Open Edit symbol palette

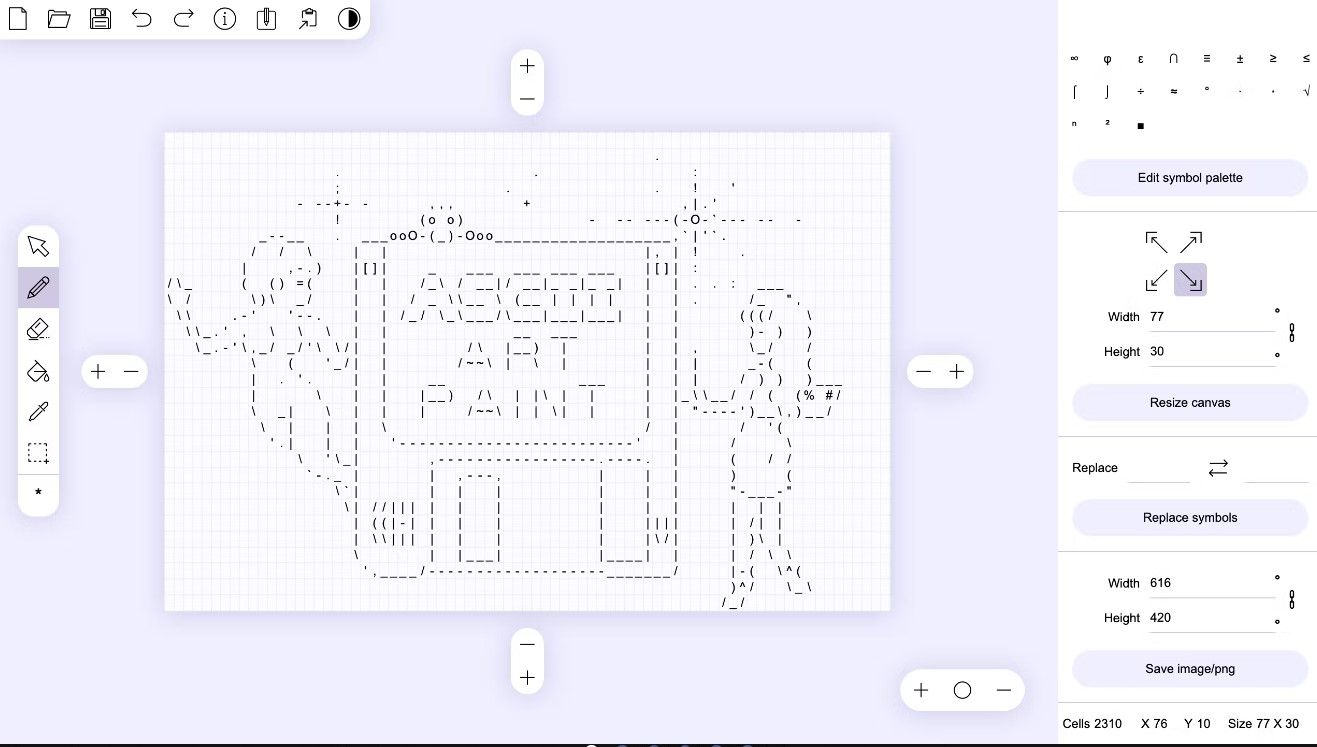pyautogui.click(x=1189, y=177)
